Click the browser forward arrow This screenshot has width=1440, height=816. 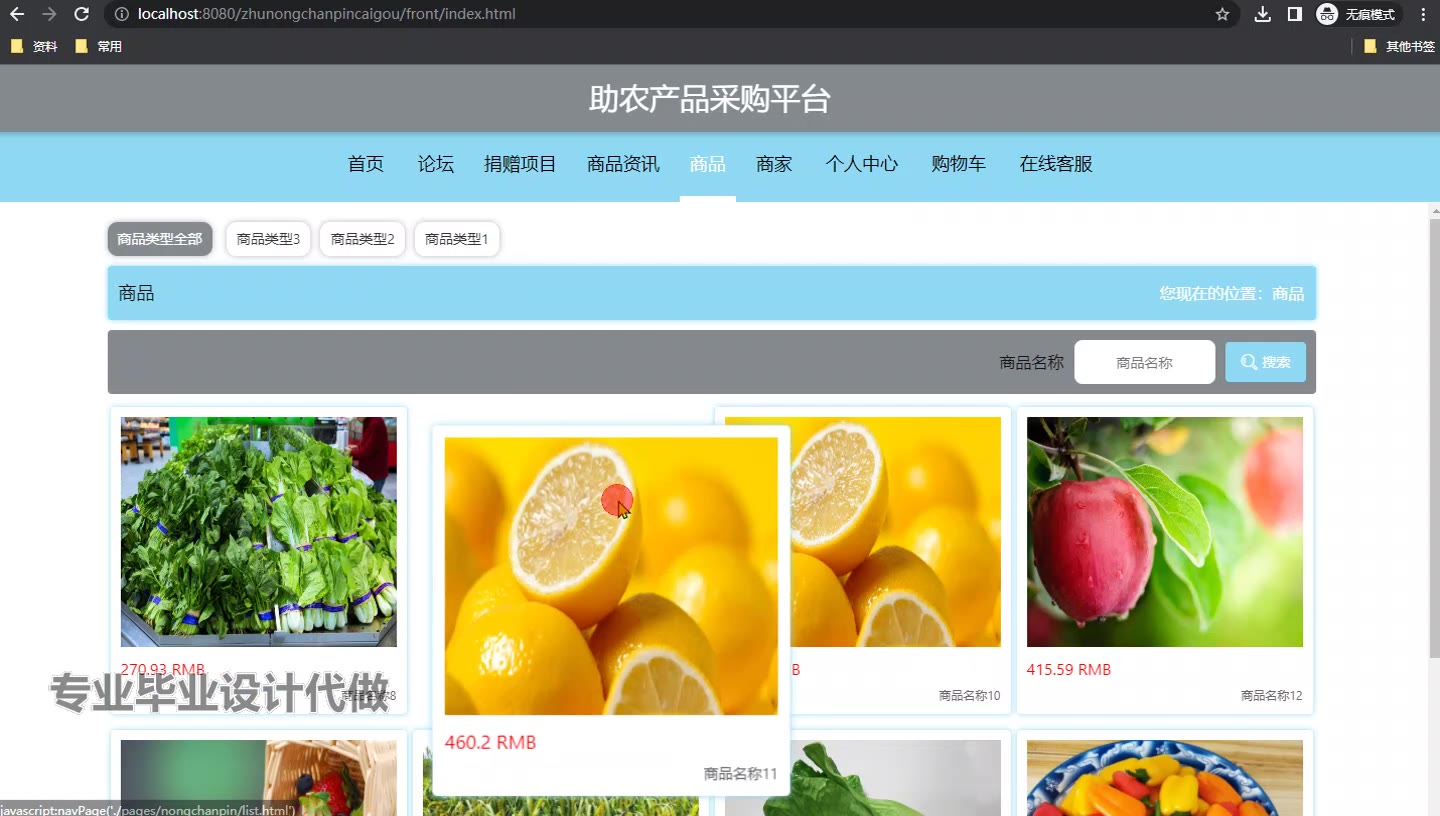(x=49, y=14)
